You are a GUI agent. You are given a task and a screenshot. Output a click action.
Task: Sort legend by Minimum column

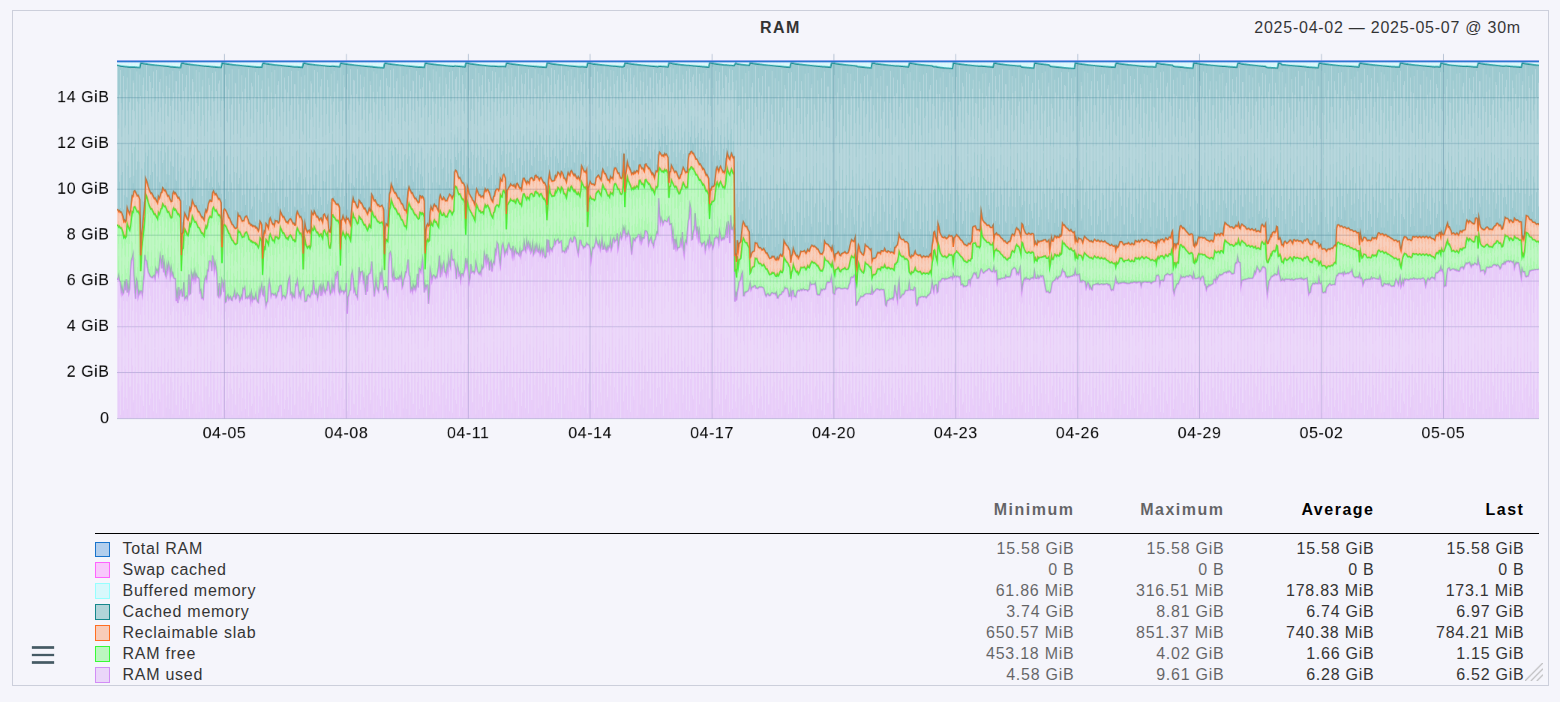pyautogui.click(x=1033, y=510)
